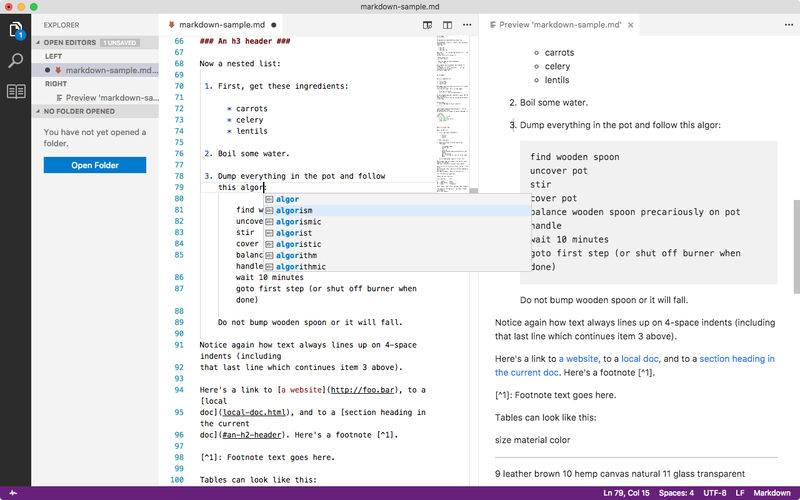Screen dimensions: 800x500
Task: Click the editor minimap
Action: click(453, 112)
